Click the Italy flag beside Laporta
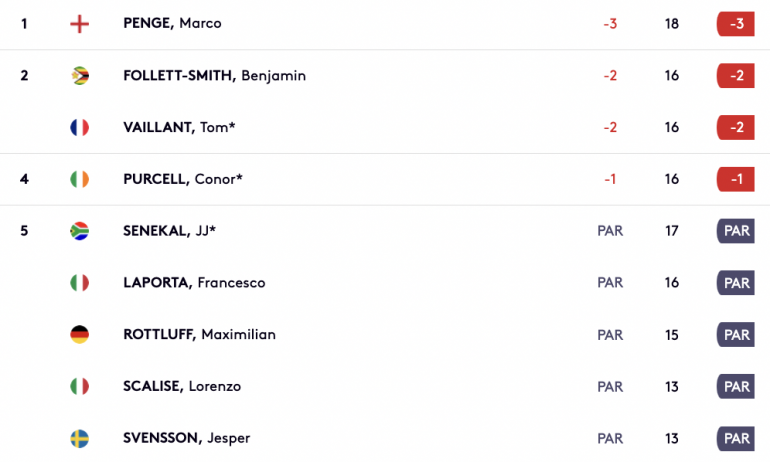This screenshot has height=462, width=770. click(x=79, y=283)
